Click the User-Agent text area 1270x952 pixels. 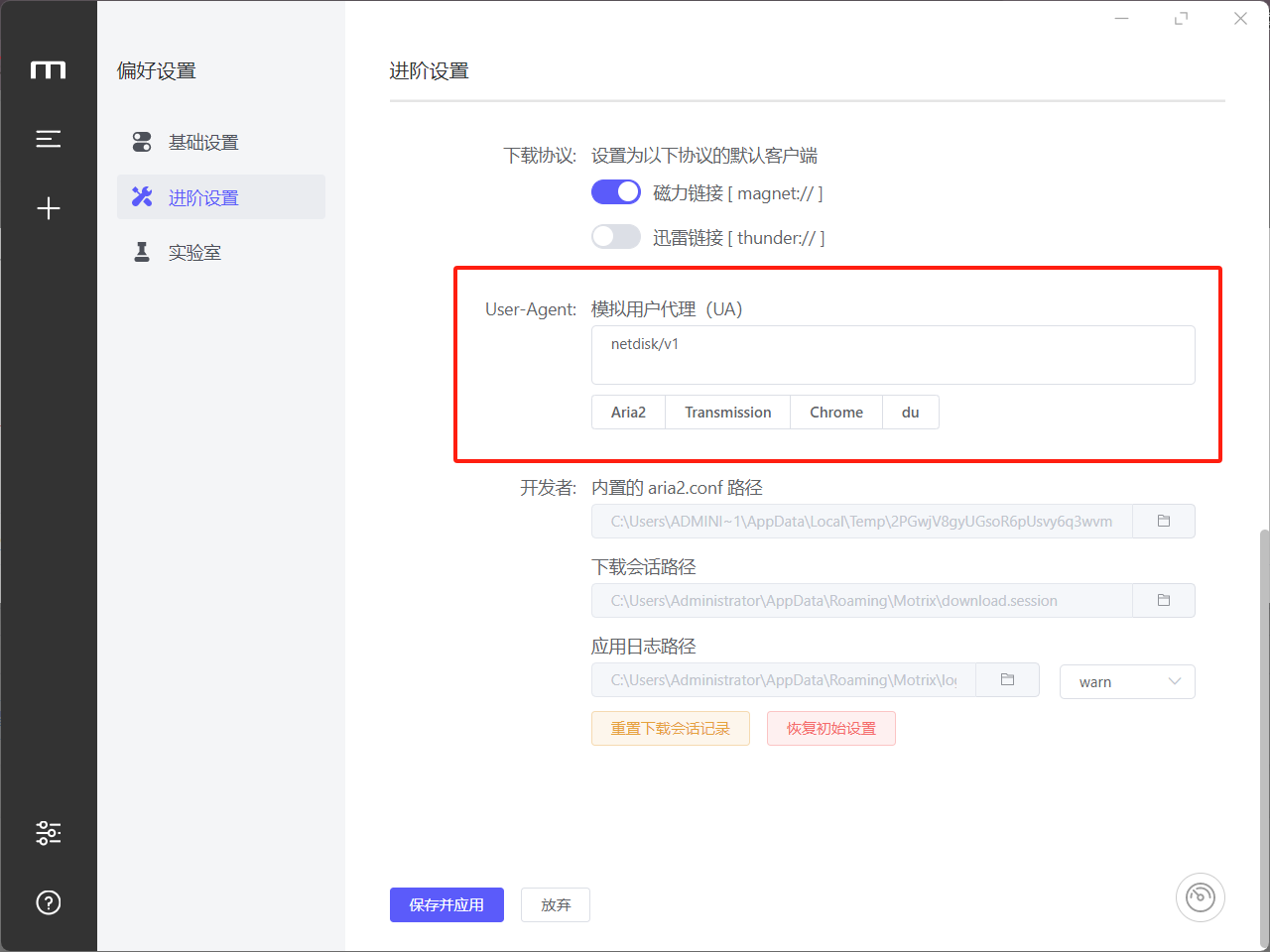[893, 355]
